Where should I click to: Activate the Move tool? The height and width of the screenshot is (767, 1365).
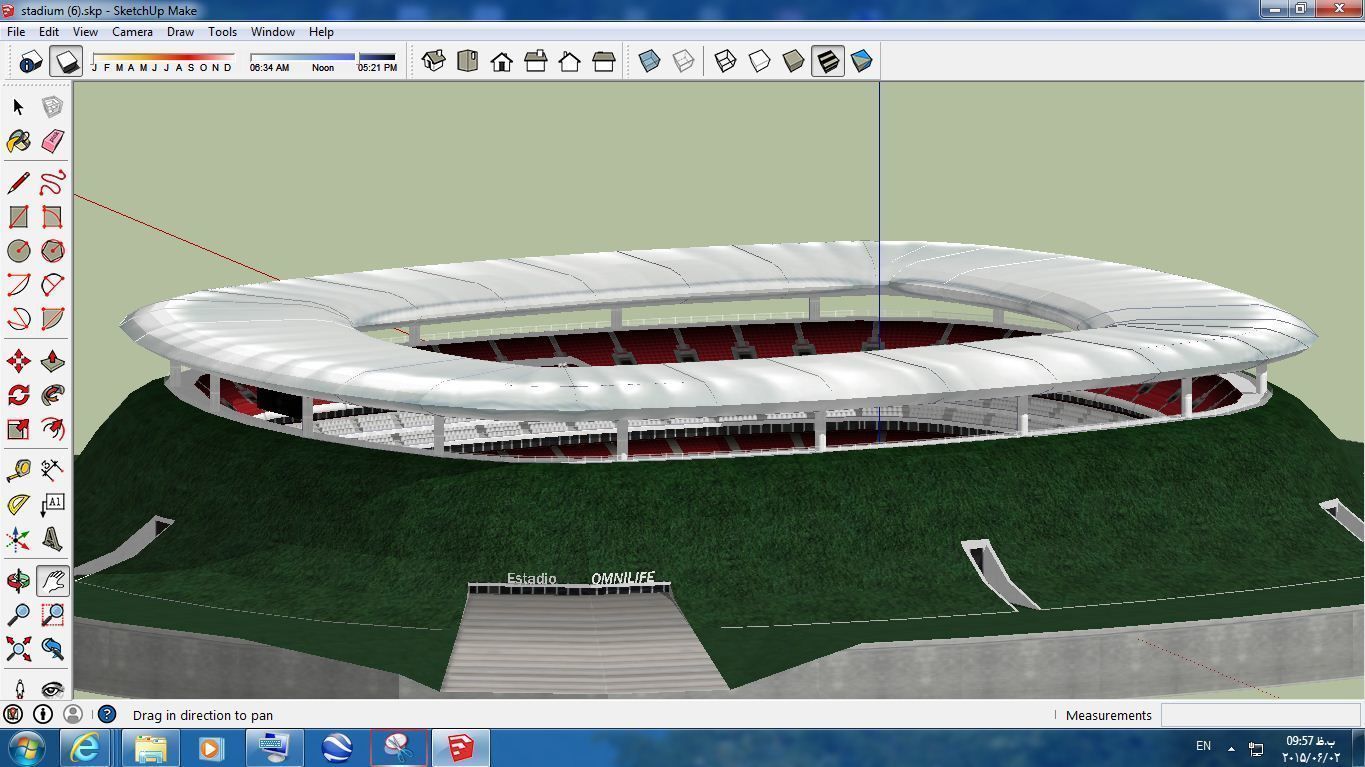[x=18, y=361]
